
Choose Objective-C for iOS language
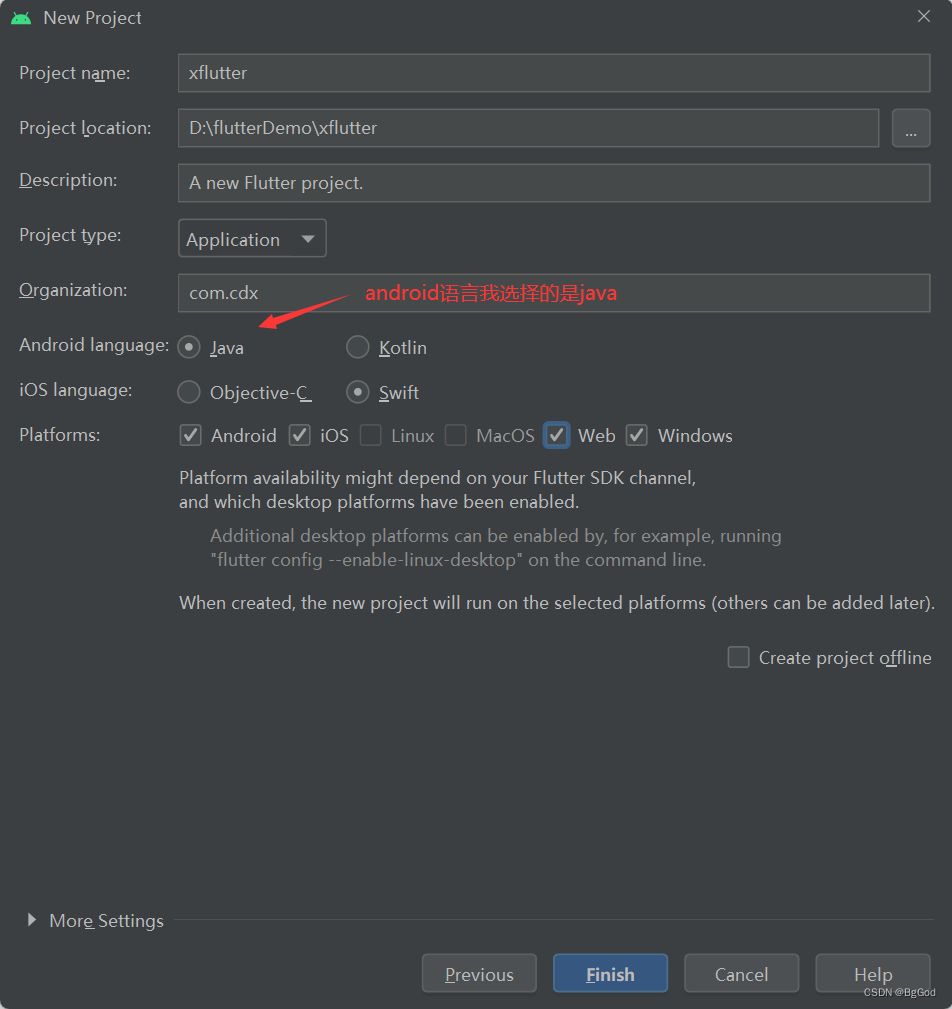[189, 393]
